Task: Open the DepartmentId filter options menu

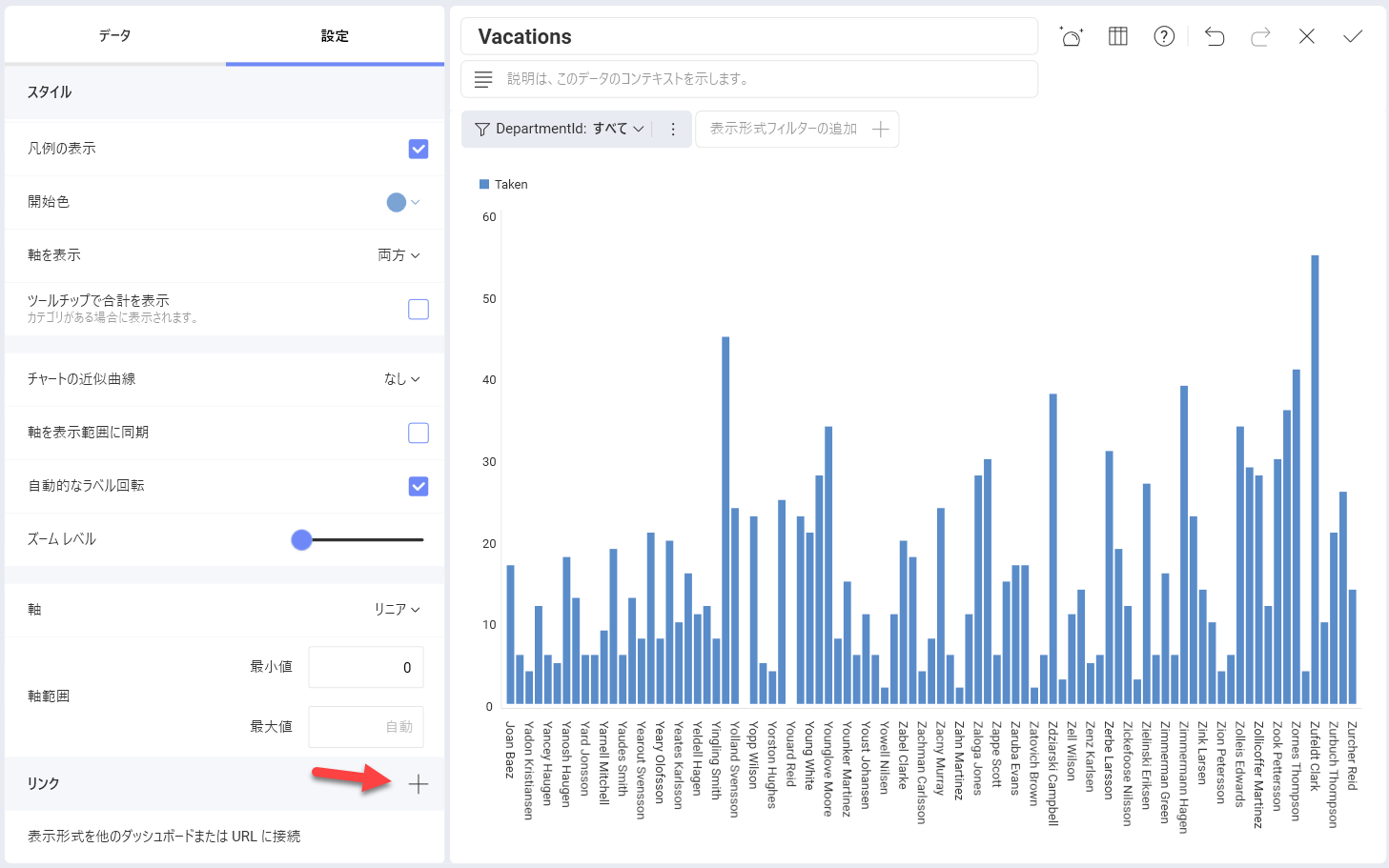Action: click(673, 129)
